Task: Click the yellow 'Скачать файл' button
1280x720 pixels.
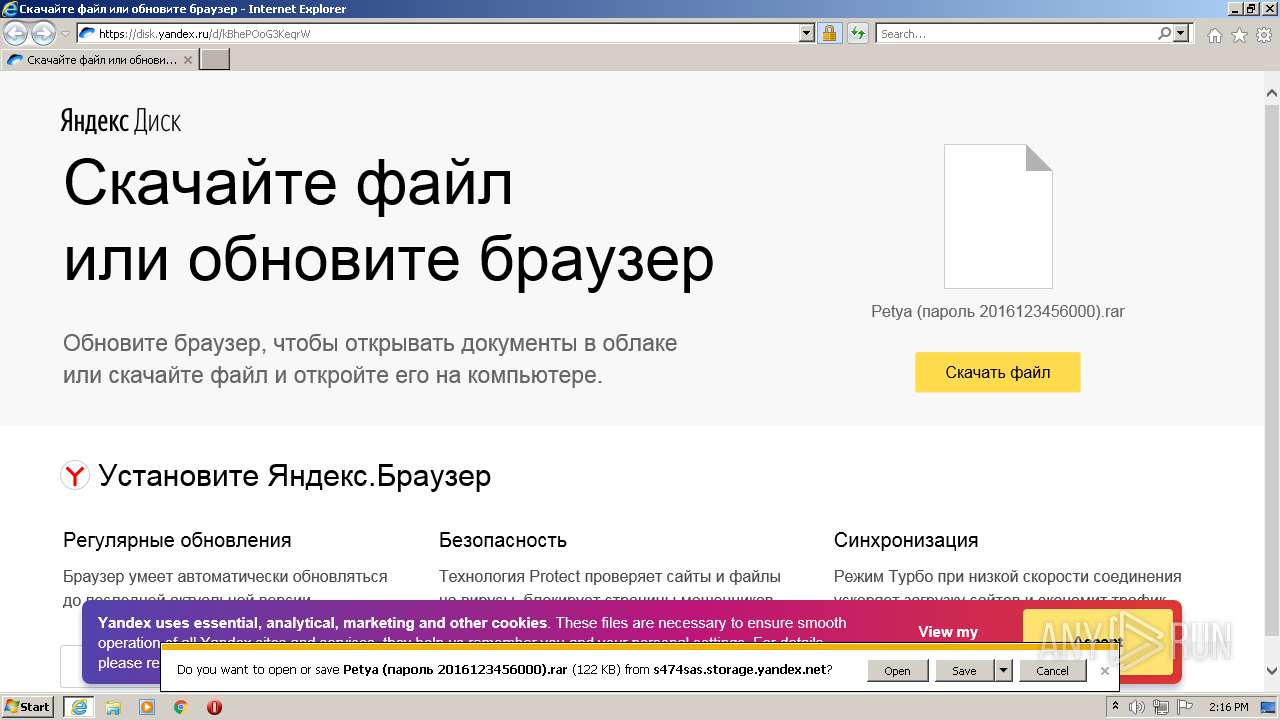Action: (998, 372)
